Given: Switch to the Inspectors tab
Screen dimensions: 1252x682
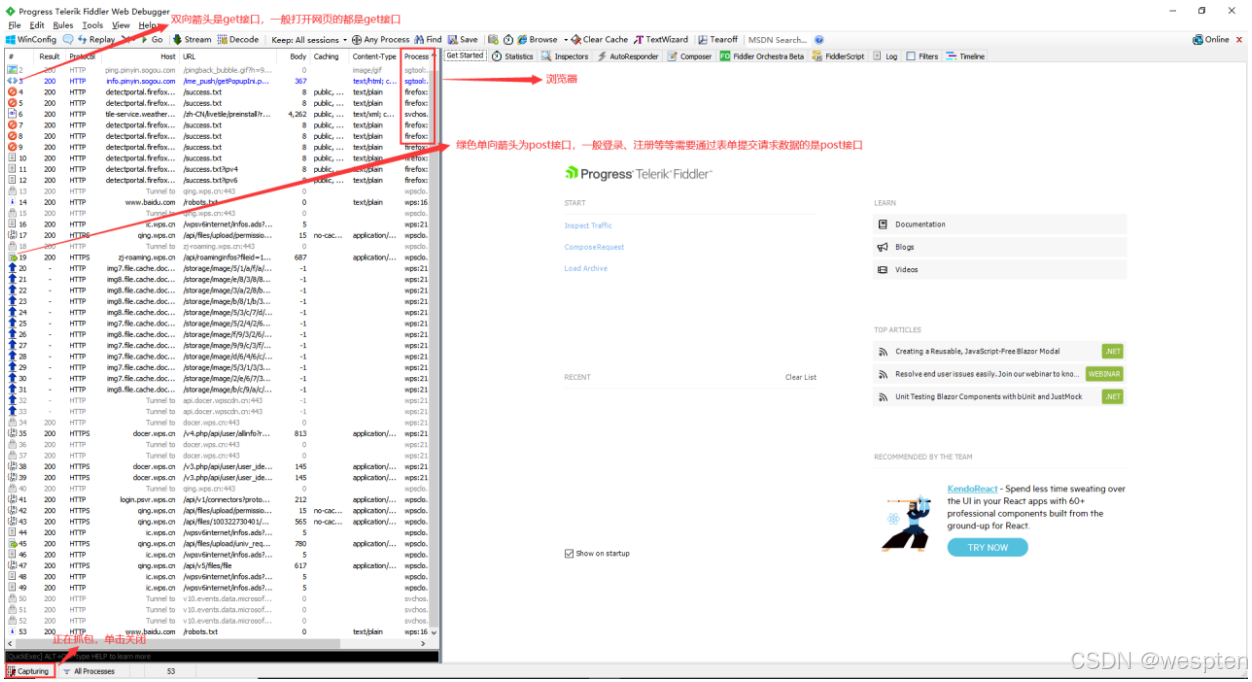Looking at the screenshot, I should tap(565, 56).
